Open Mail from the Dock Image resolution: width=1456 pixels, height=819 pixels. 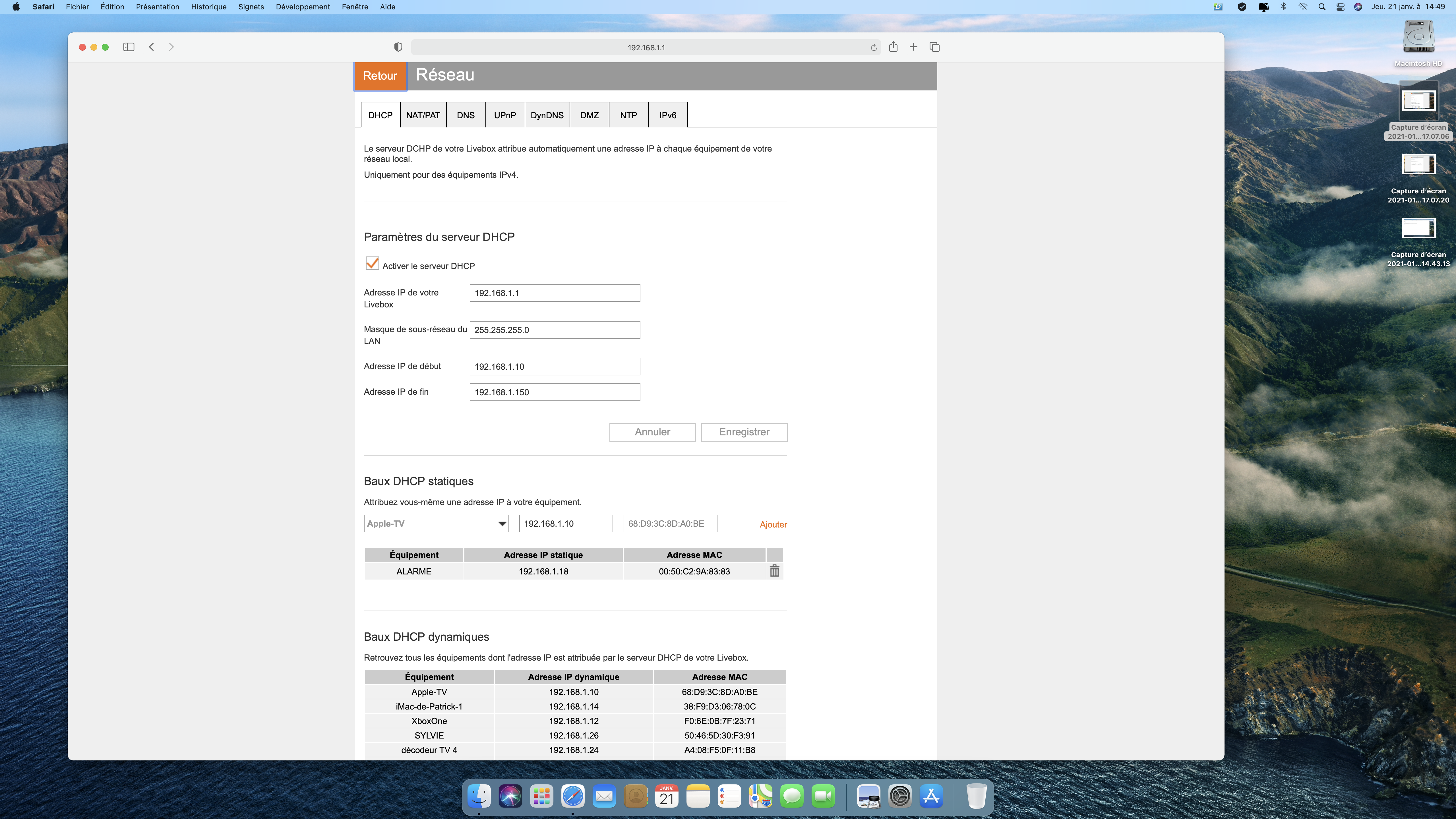point(604,796)
